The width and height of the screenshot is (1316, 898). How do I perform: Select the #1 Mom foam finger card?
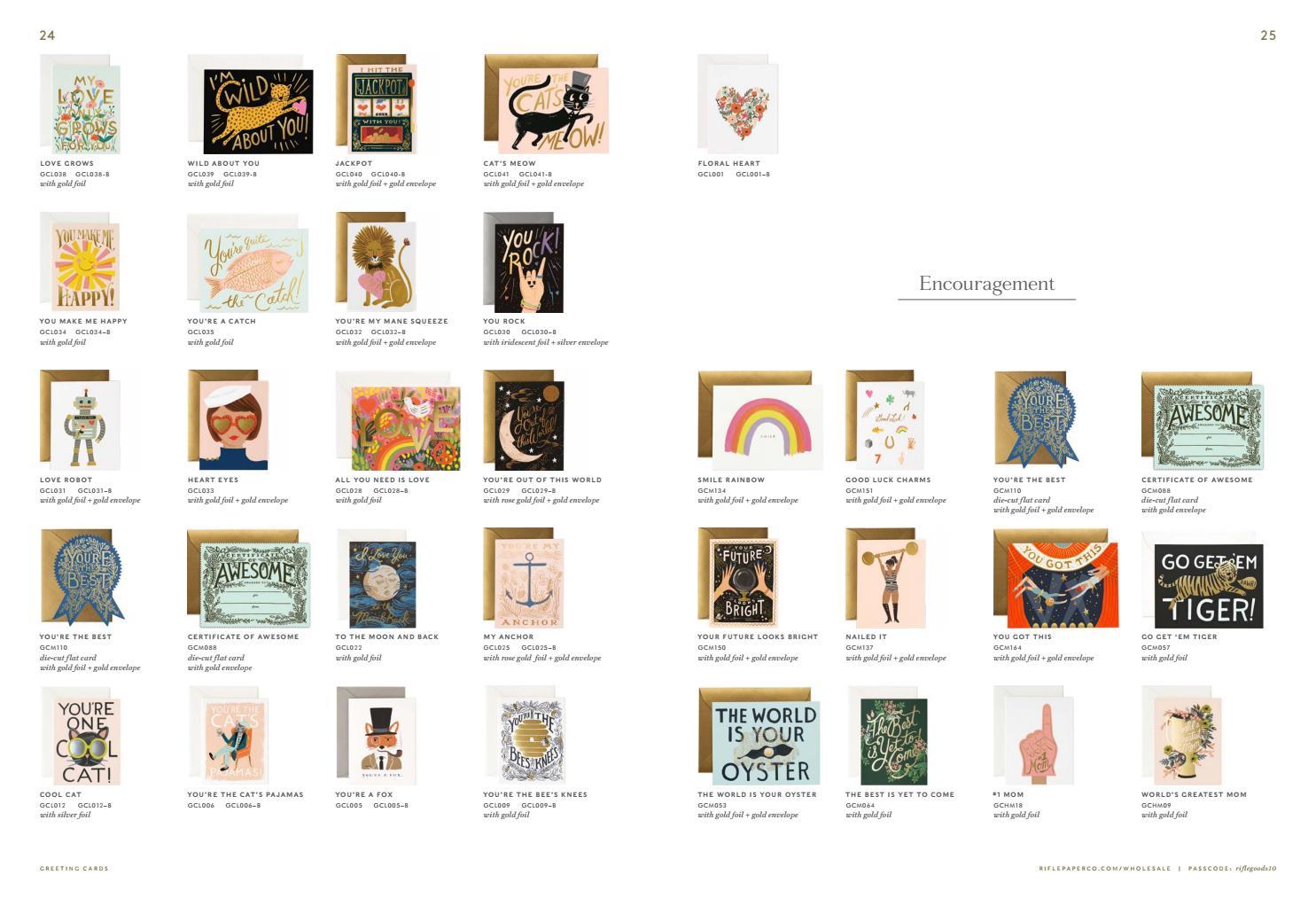(1033, 736)
